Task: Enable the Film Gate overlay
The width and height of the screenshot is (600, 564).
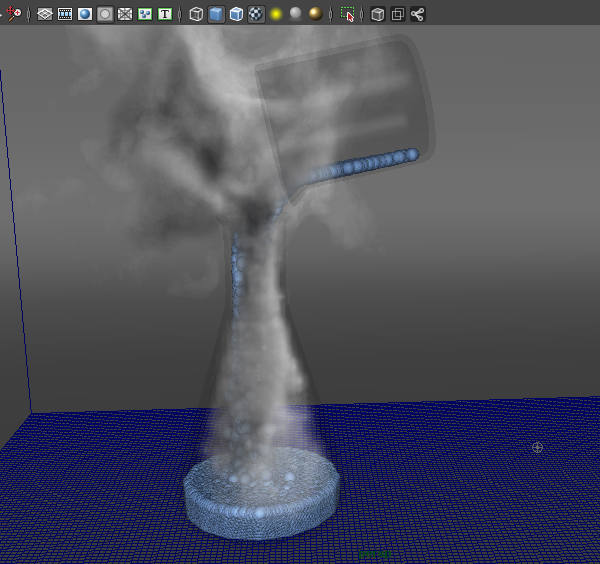Action: tap(65, 15)
